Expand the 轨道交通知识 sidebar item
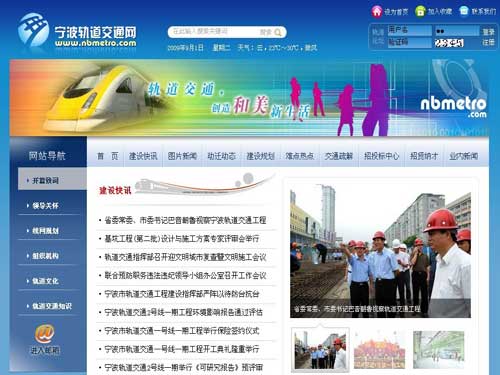Viewport: 500px width, 375px height. pos(48,306)
